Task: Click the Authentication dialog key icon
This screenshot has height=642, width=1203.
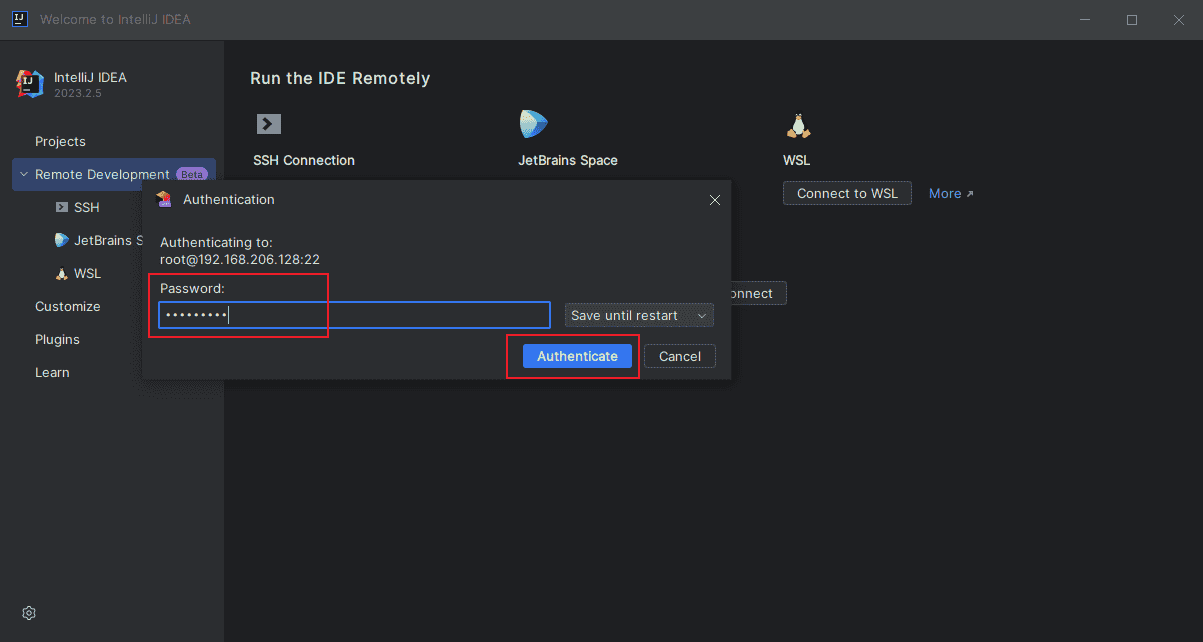Action: (164, 199)
